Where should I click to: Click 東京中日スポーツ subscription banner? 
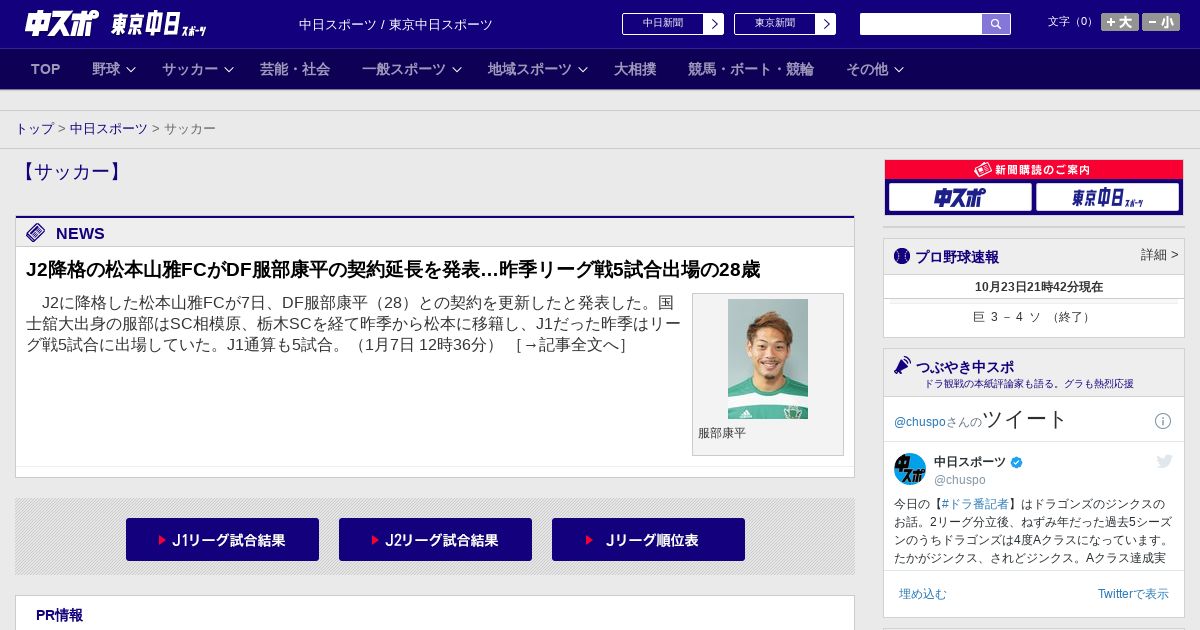pos(1107,197)
